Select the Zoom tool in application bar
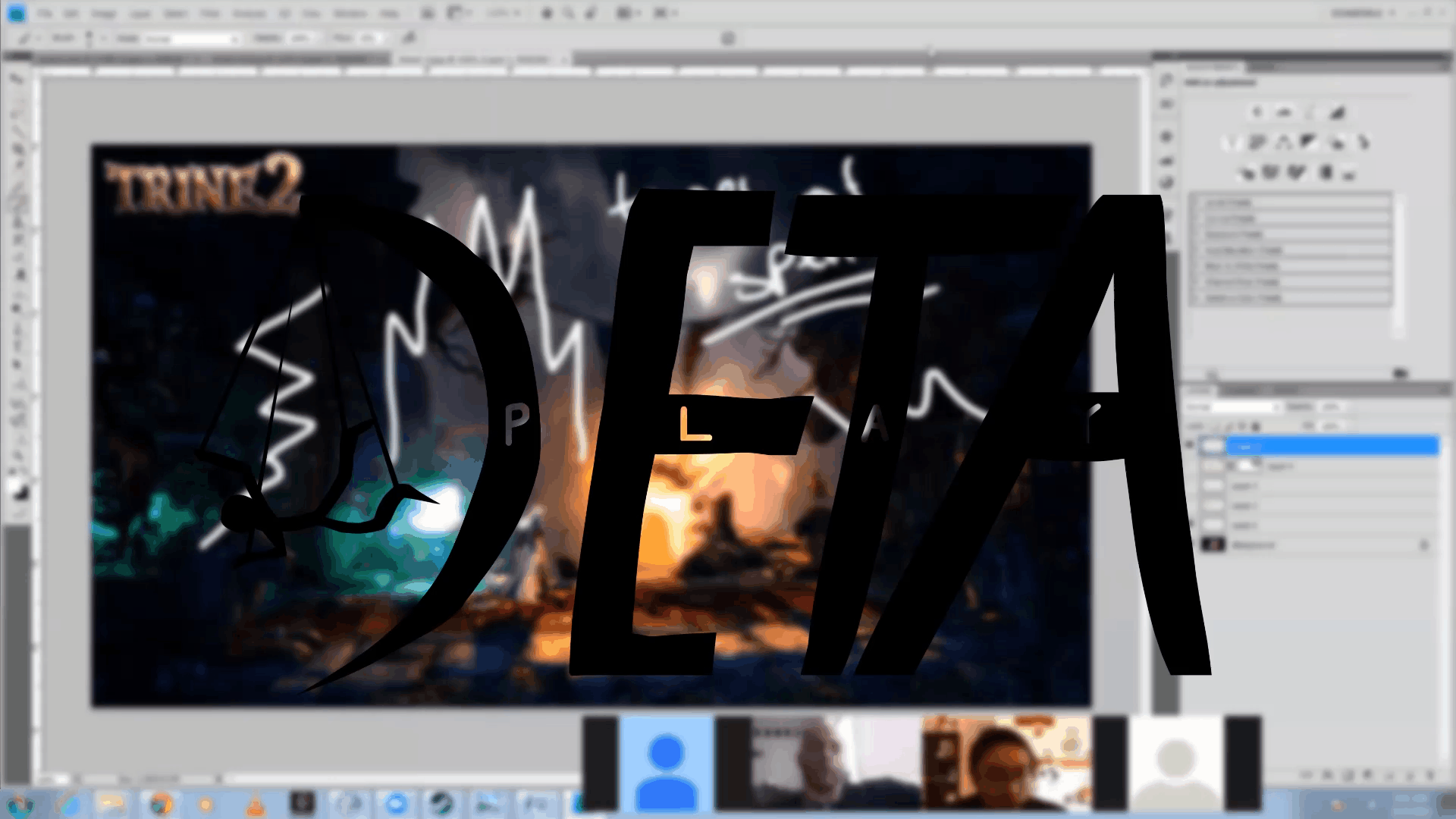The height and width of the screenshot is (819, 1456). click(569, 13)
